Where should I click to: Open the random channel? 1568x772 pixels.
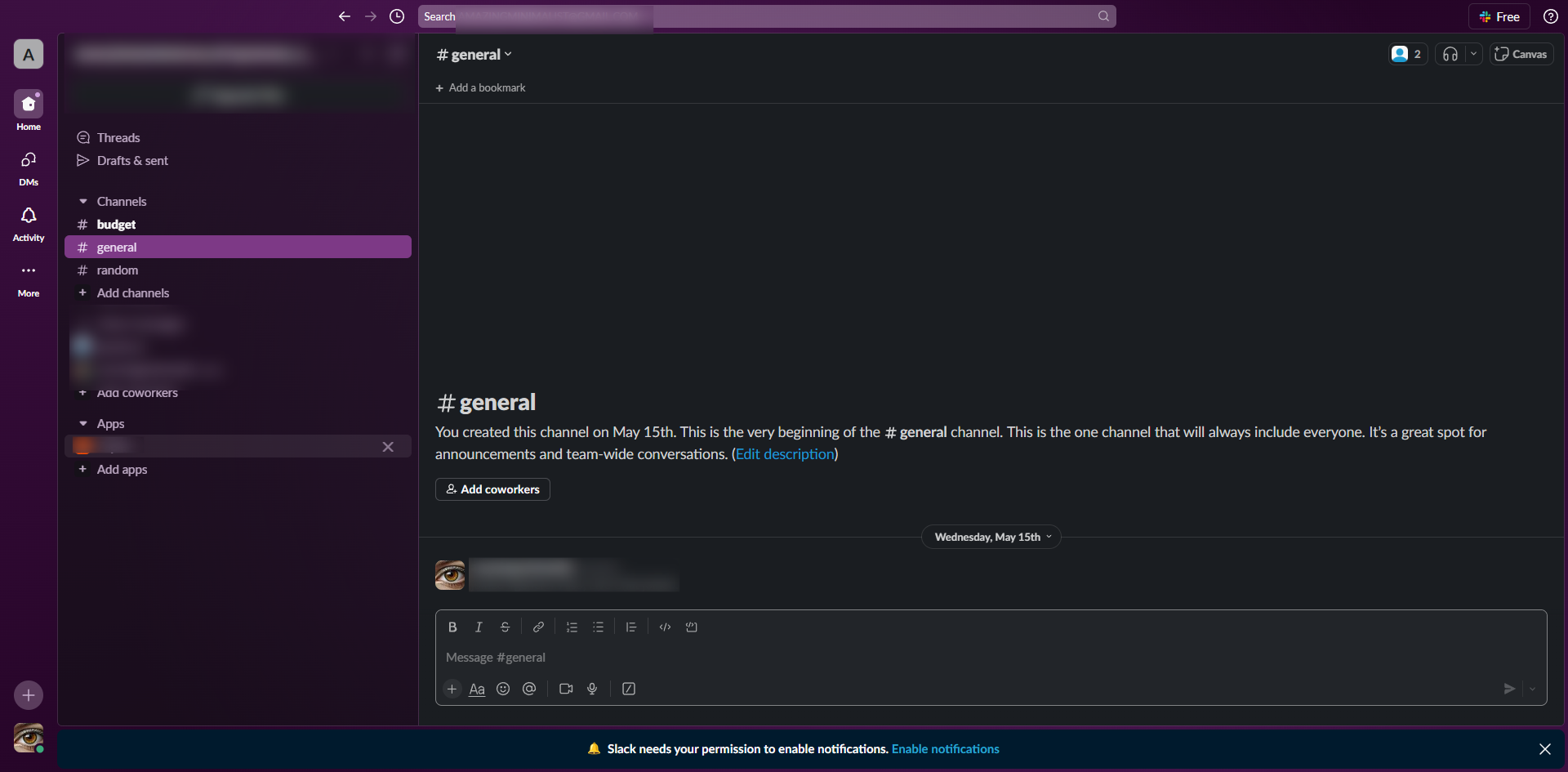pos(238,270)
